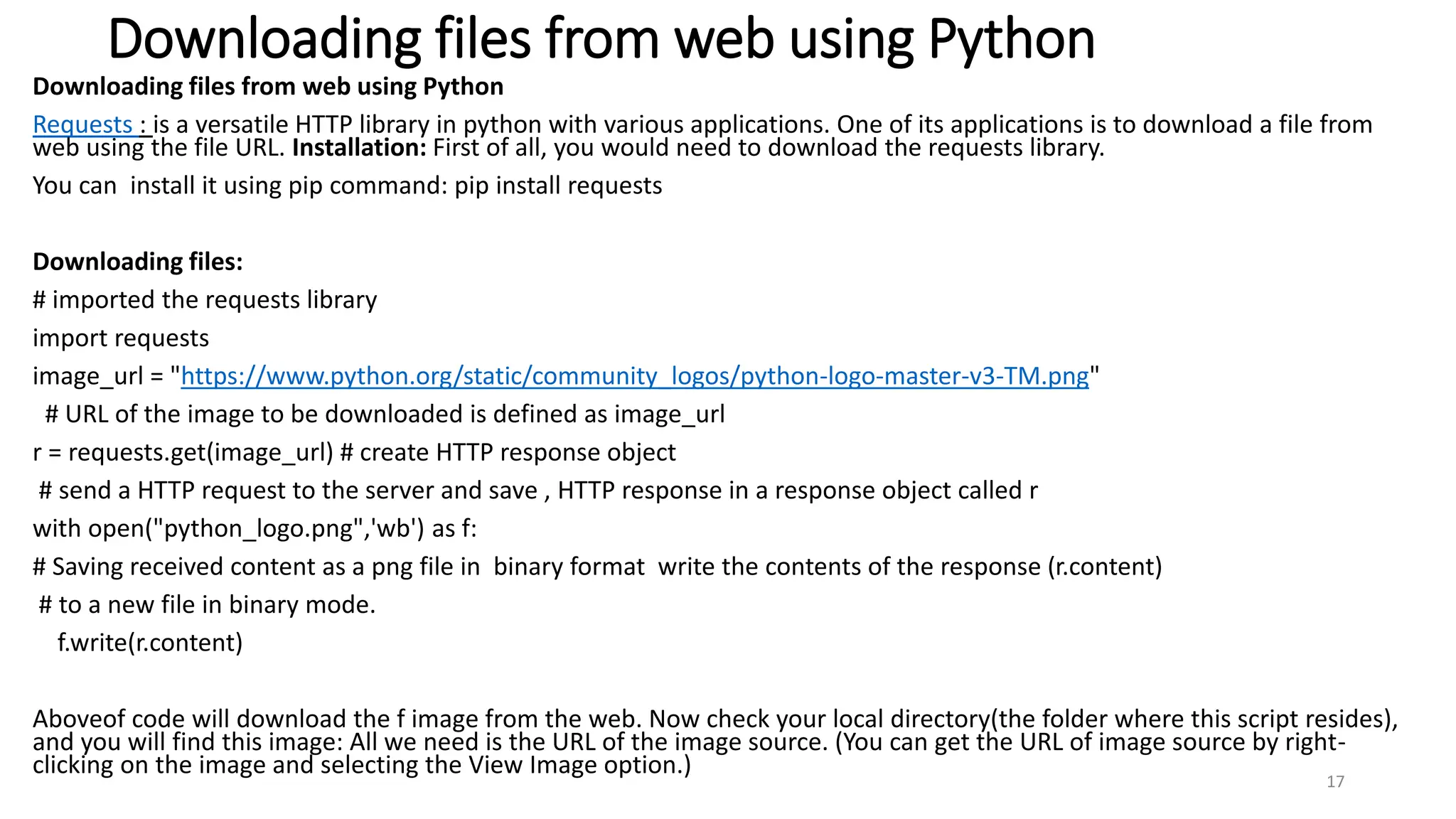Click the 'image_url =' variable text

click(x=98, y=376)
